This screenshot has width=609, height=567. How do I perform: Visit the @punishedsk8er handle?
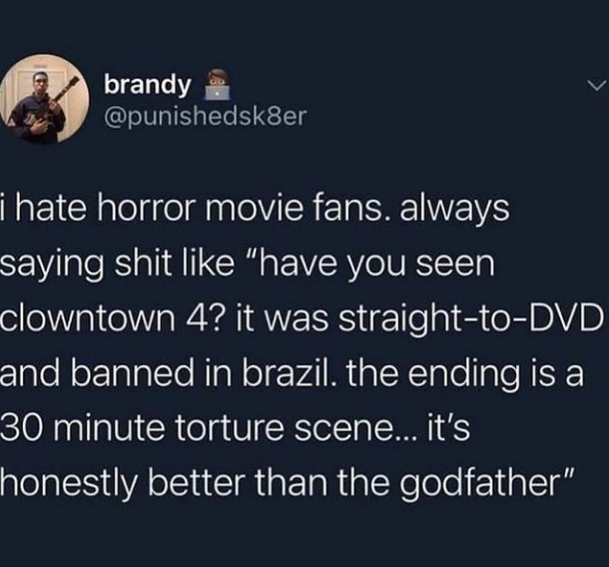pyautogui.click(x=205, y=115)
